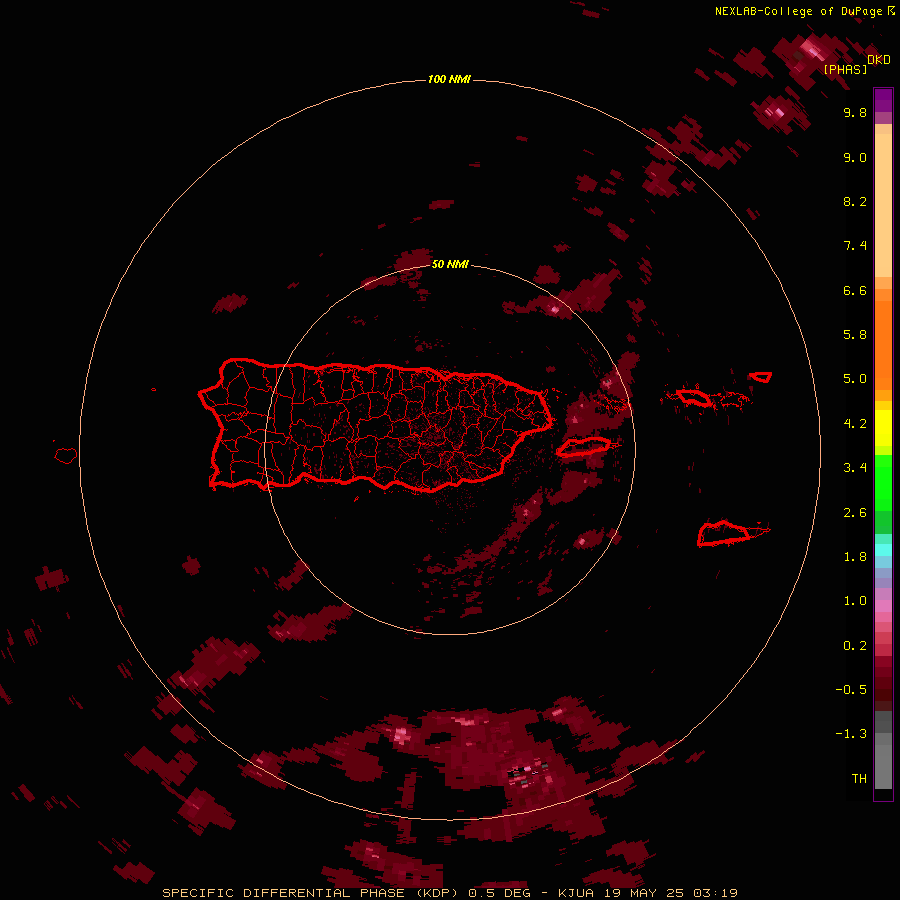The height and width of the screenshot is (900, 900).
Task: Click the purple top band of color bar
Action: (x=883, y=100)
